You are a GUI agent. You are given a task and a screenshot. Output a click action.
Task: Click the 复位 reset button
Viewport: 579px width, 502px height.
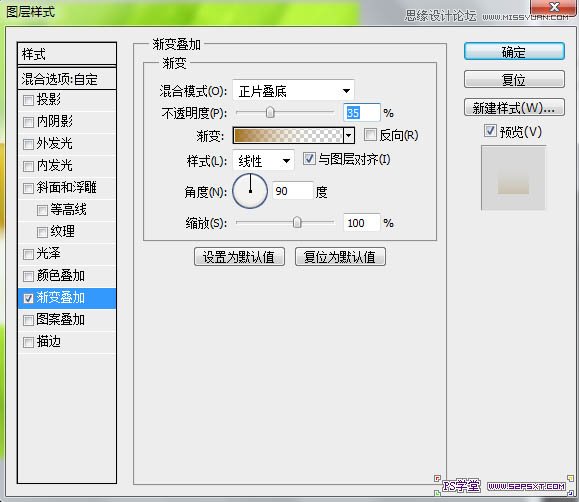tap(514, 79)
